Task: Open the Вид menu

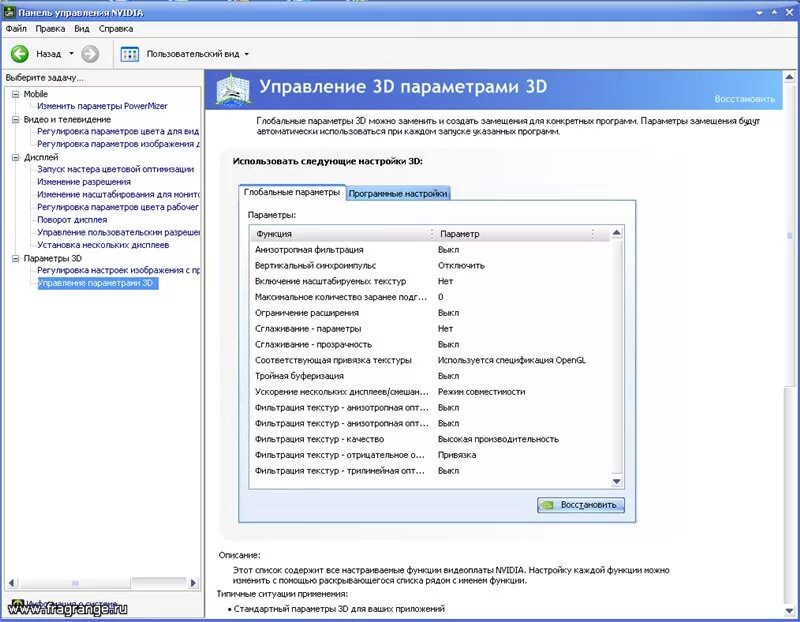Action: pos(82,29)
